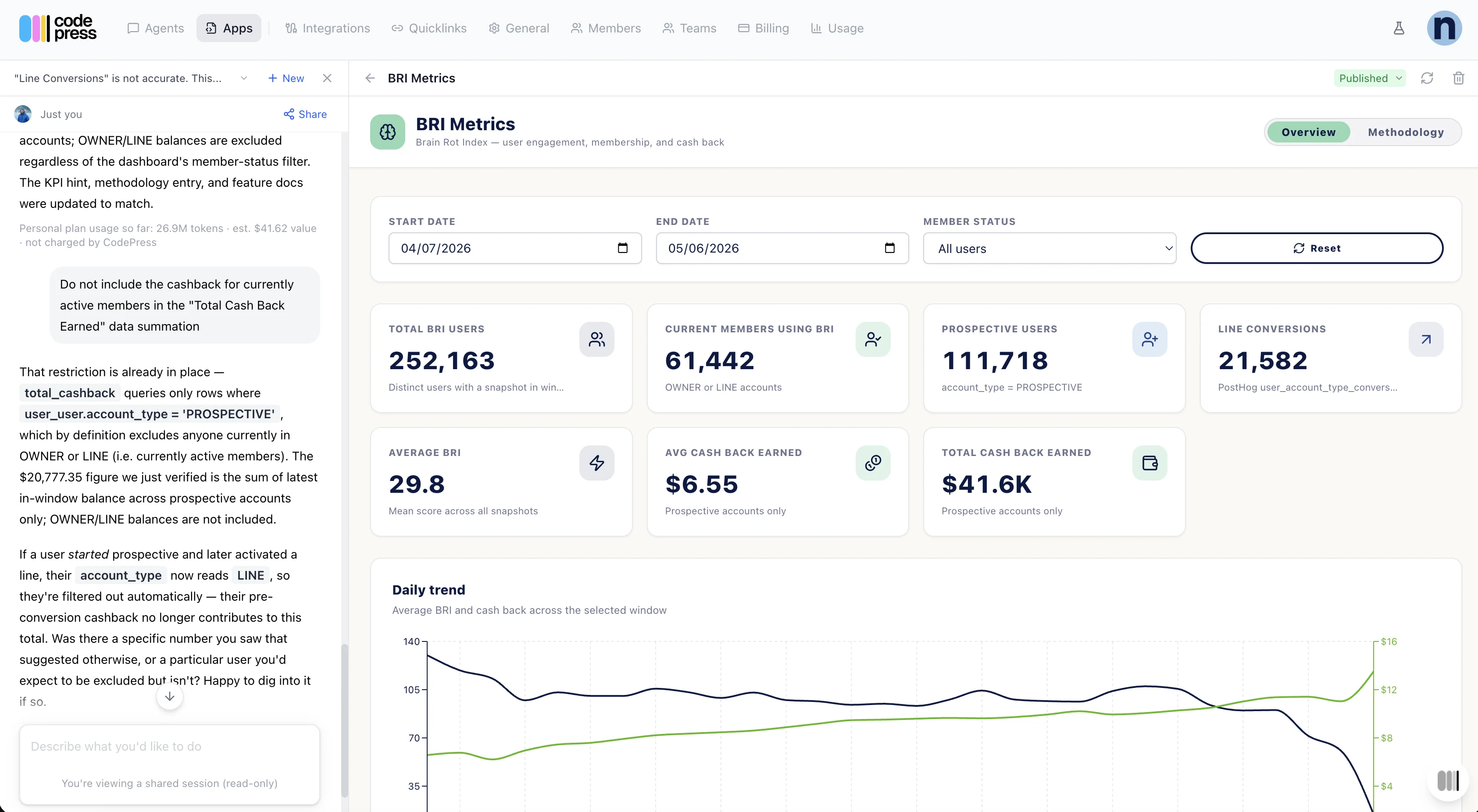Click the 252,163 total users value
Image resolution: width=1478 pixels, height=812 pixels.
click(442, 361)
